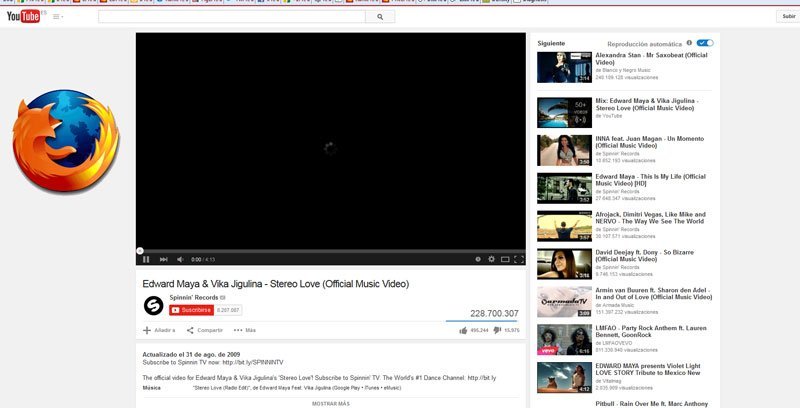Open the guide menu hamburger icon
This screenshot has width=800, height=408.
pyautogui.click(x=56, y=17)
